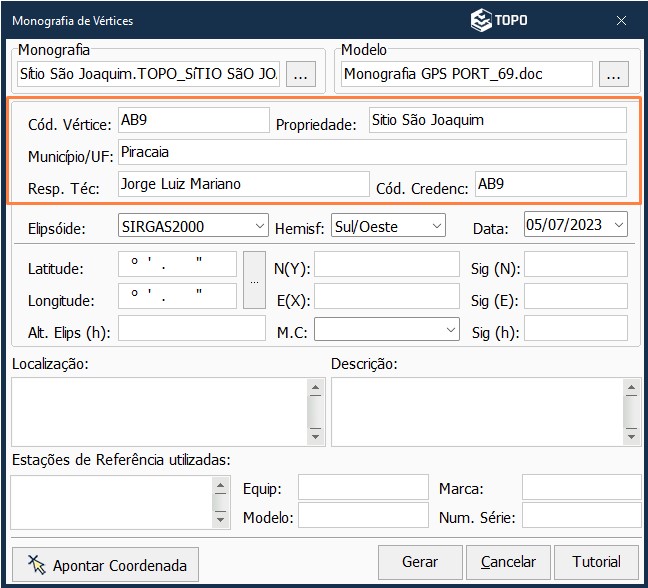Click the TOPO logo in title bar
648x588 pixels.
click(499, 20)
